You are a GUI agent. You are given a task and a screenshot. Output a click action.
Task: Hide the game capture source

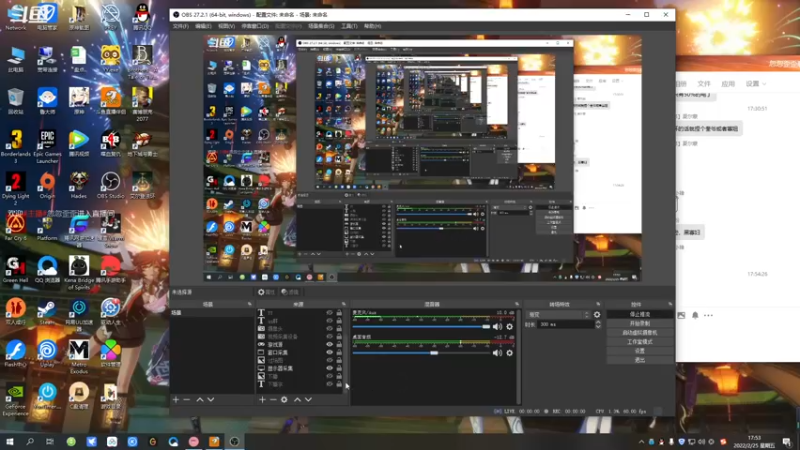[329, 344]
